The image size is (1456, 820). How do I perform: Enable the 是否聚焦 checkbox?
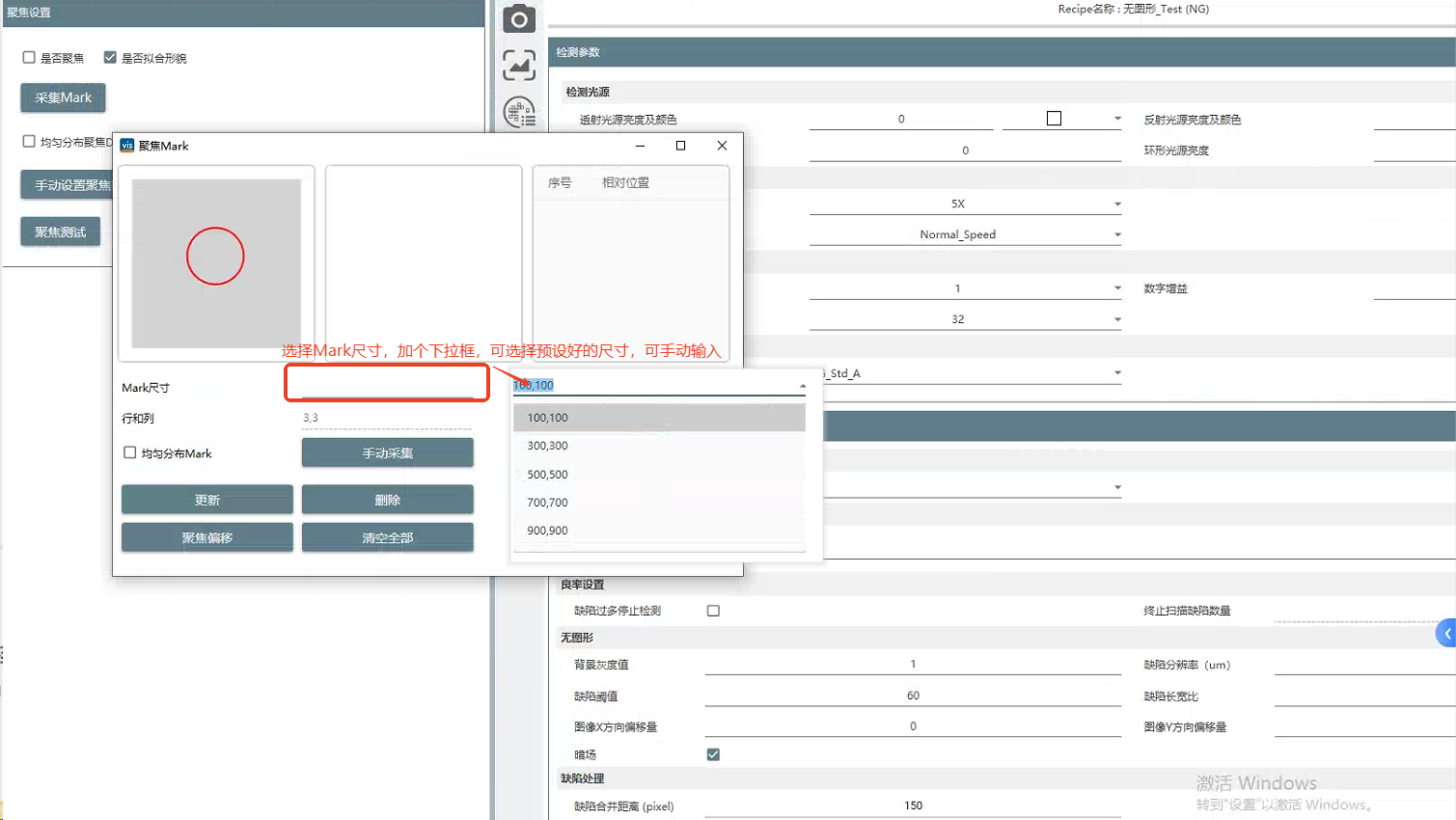[29, 58]
